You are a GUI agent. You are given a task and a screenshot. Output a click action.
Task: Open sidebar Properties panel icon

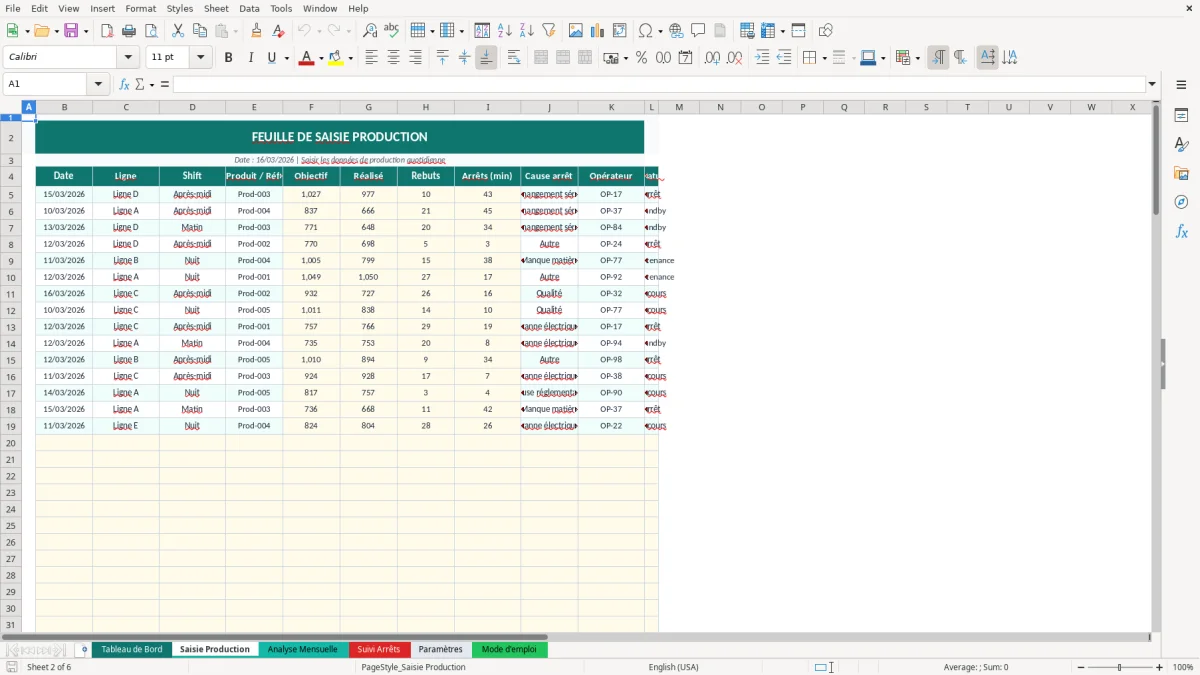[x=1181, y=116]
